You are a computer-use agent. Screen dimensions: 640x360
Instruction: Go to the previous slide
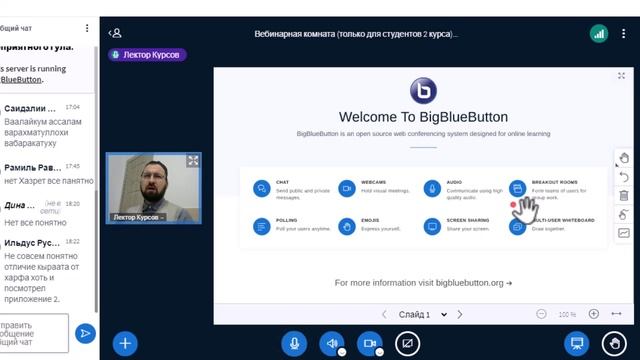tap(384, 314)
